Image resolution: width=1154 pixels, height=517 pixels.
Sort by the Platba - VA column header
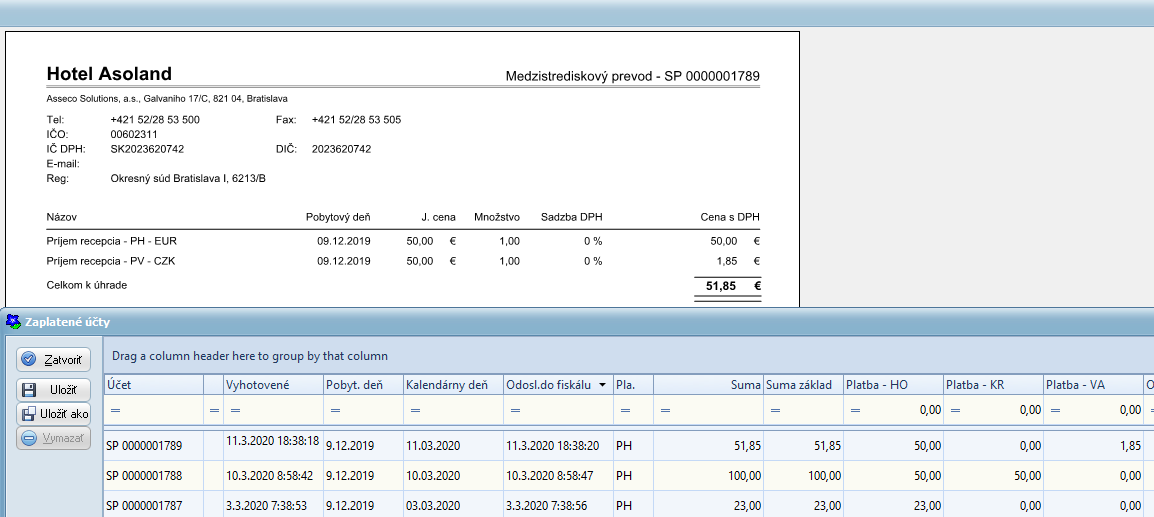coord(1091,385)
